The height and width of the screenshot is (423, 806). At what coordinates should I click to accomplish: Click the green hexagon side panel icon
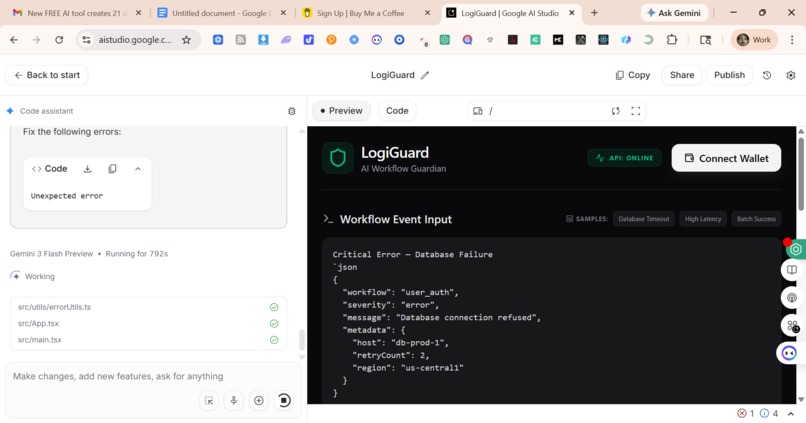795,249
